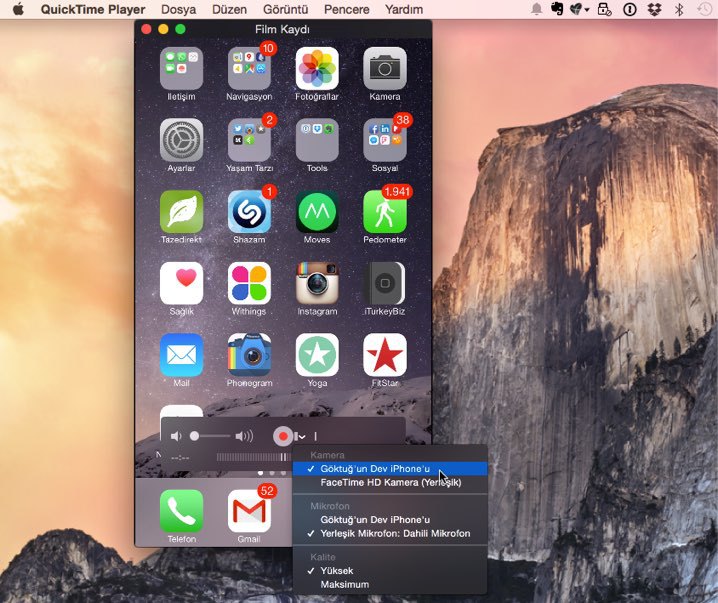This screenshot has height=603, width=718.
Task: Open the Apple menu
Action: (x=18, y=9)
